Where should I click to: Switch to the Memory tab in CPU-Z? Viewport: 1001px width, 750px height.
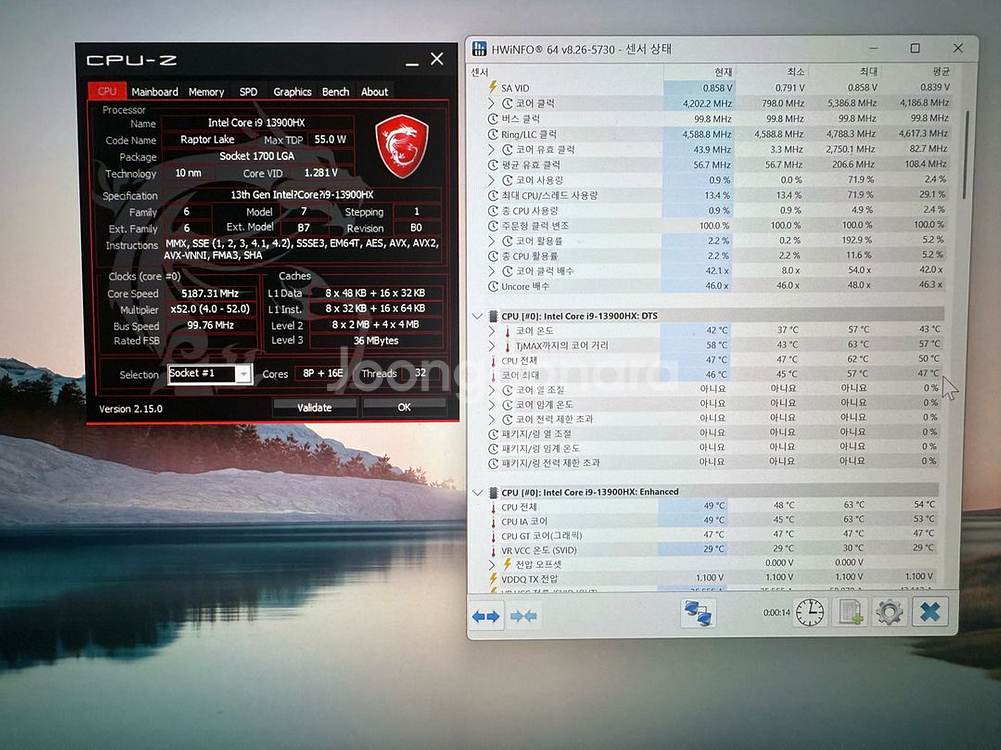click(206, 92)
